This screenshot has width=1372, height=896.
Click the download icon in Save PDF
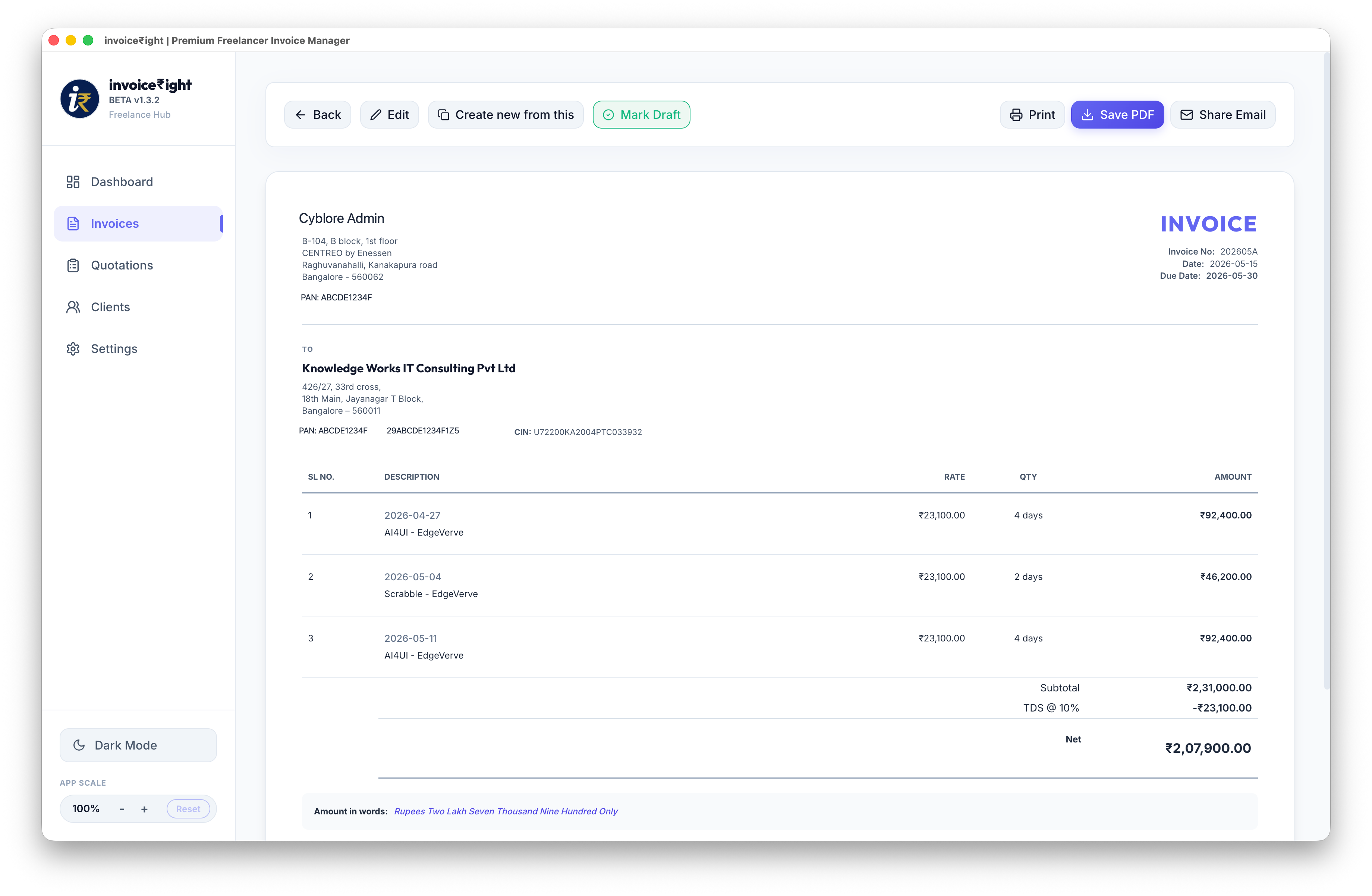click(x=1087, y=115)
